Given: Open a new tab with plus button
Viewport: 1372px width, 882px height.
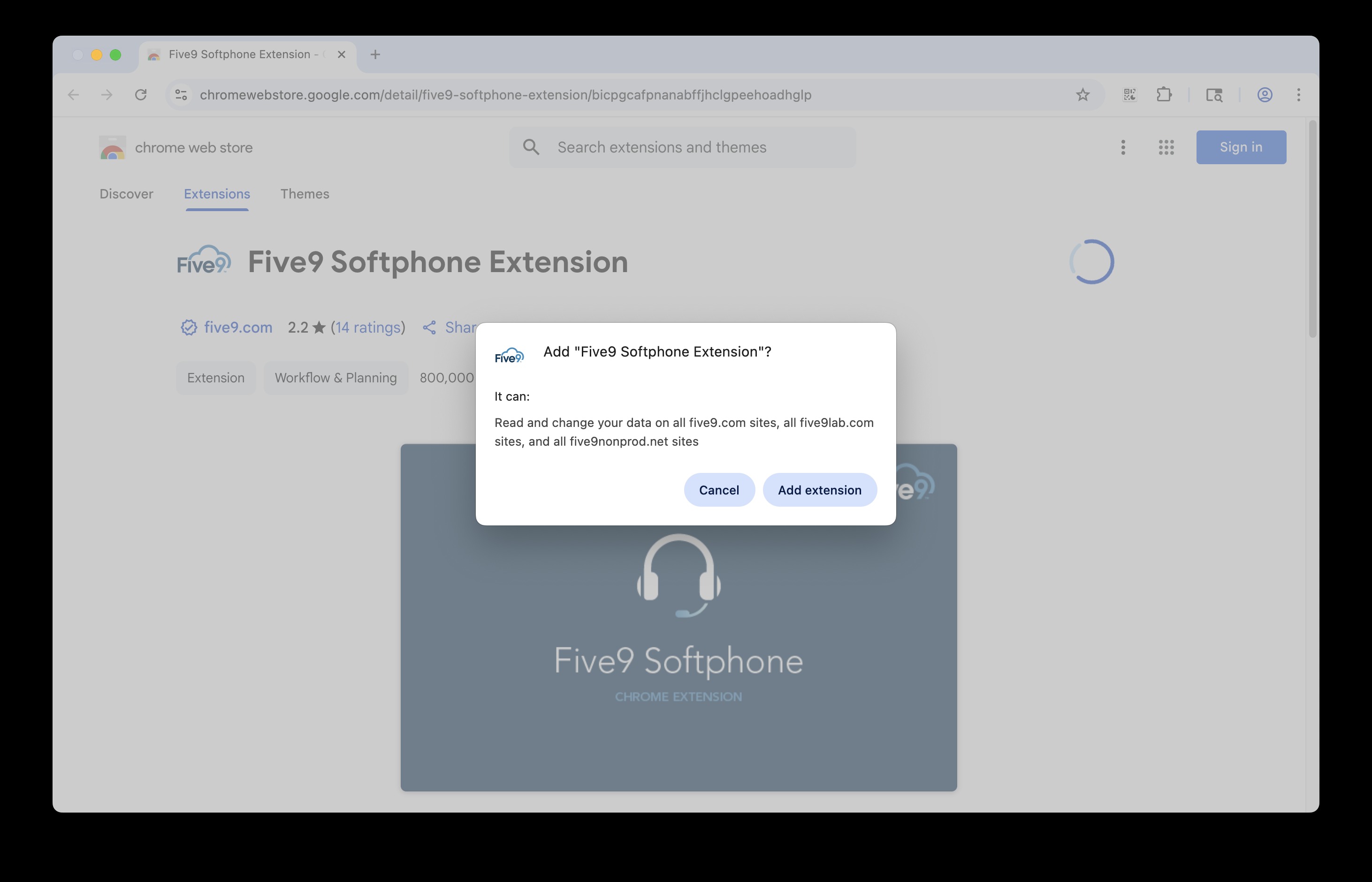Looking at the screenshot, I should pyautogui.click(x=375, y=54).
